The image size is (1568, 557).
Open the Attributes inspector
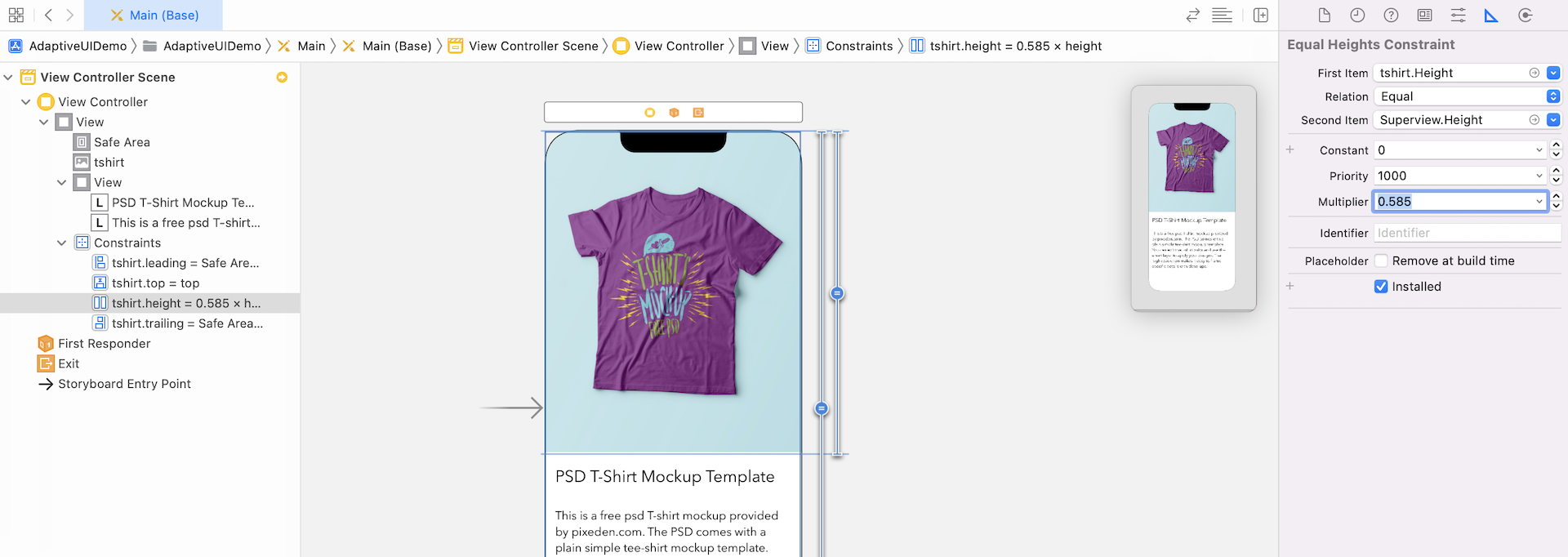coord(1458,16)
